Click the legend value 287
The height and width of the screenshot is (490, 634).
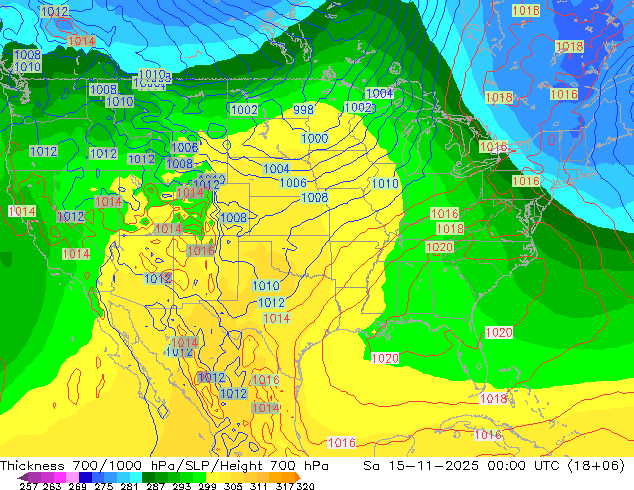(x=155, y=486)
